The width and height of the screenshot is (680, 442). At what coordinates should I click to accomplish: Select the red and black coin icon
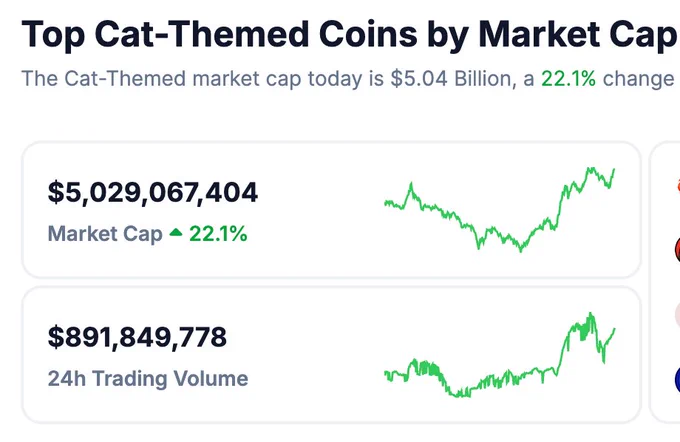coord(677,250)
